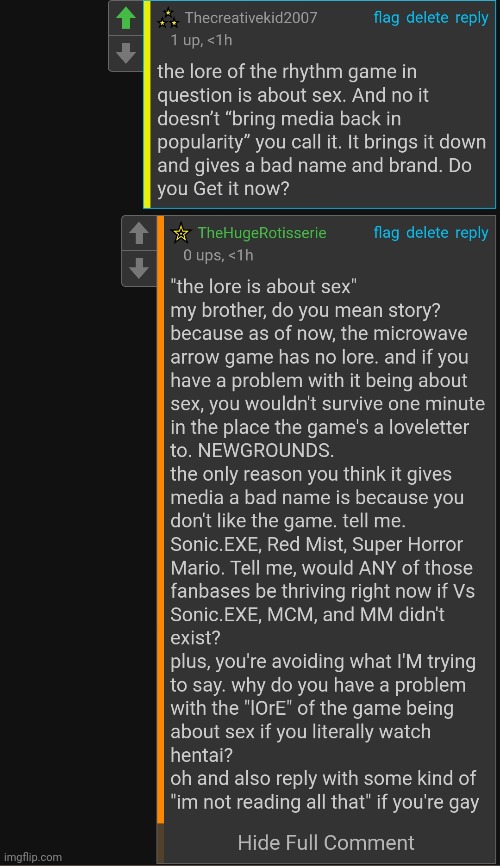
Task: Downvote Thecreativekid2007's comment
Action: tap(126, 54)
